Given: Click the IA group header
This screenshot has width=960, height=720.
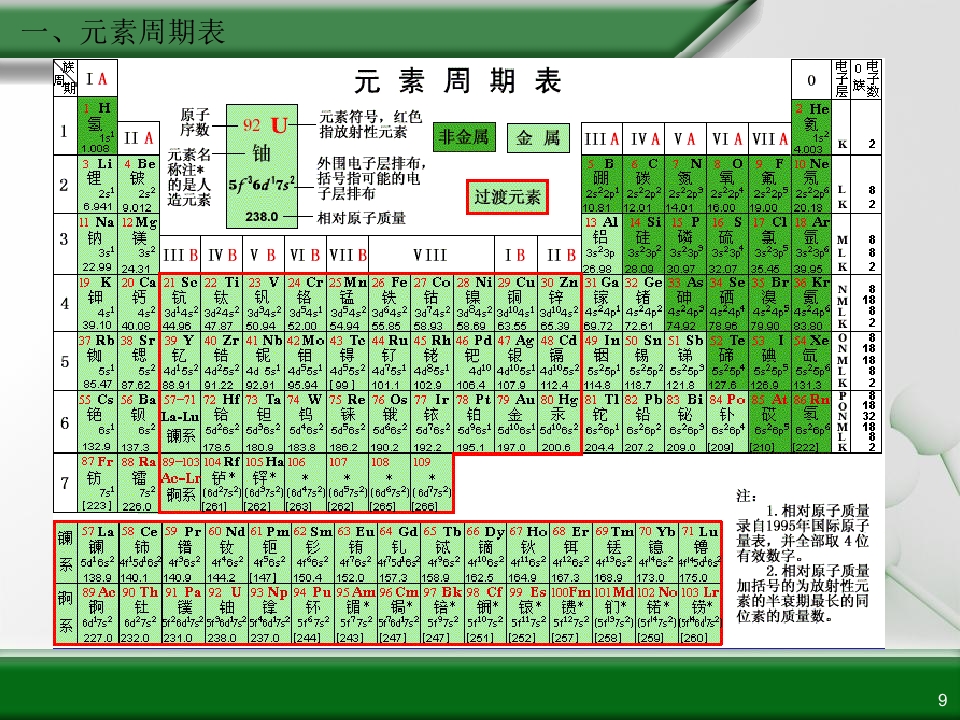Looking at the screenshot, I should tap(97, 79).
